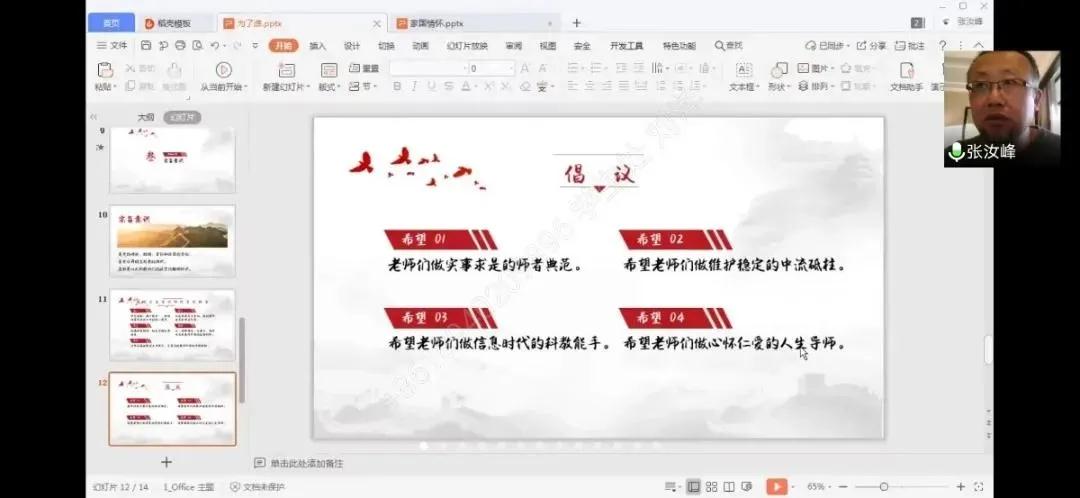Insert a text box (文本框)
The width and height of the screenshot is (1080, 498).
pos(743,70)
